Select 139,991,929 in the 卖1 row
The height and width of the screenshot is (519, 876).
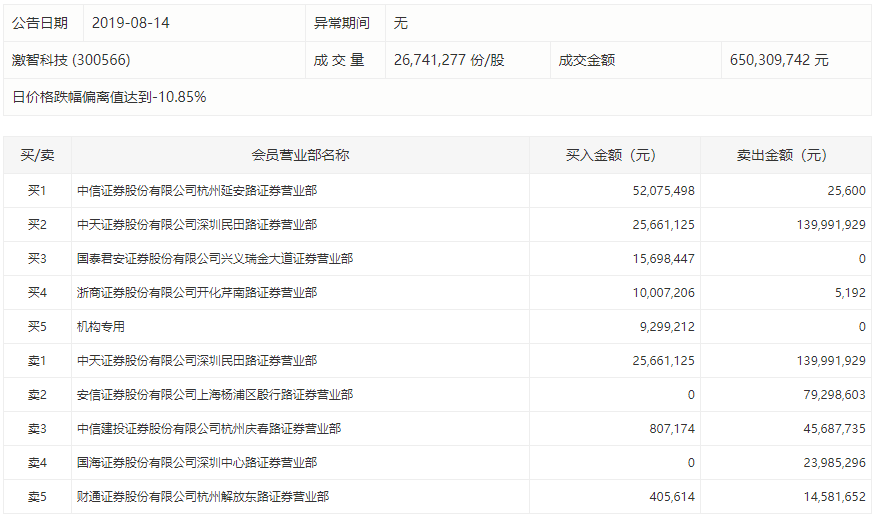[831, 361]
